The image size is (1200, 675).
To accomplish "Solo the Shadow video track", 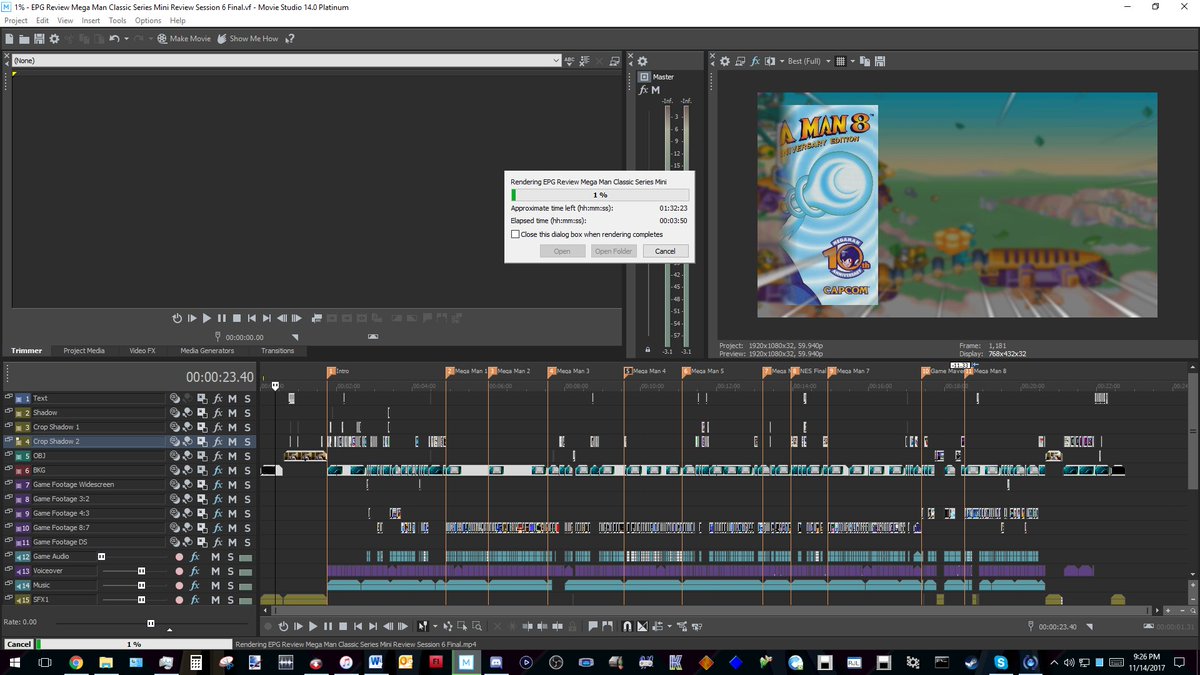I will pyautogui.click(x=247, y=413).
